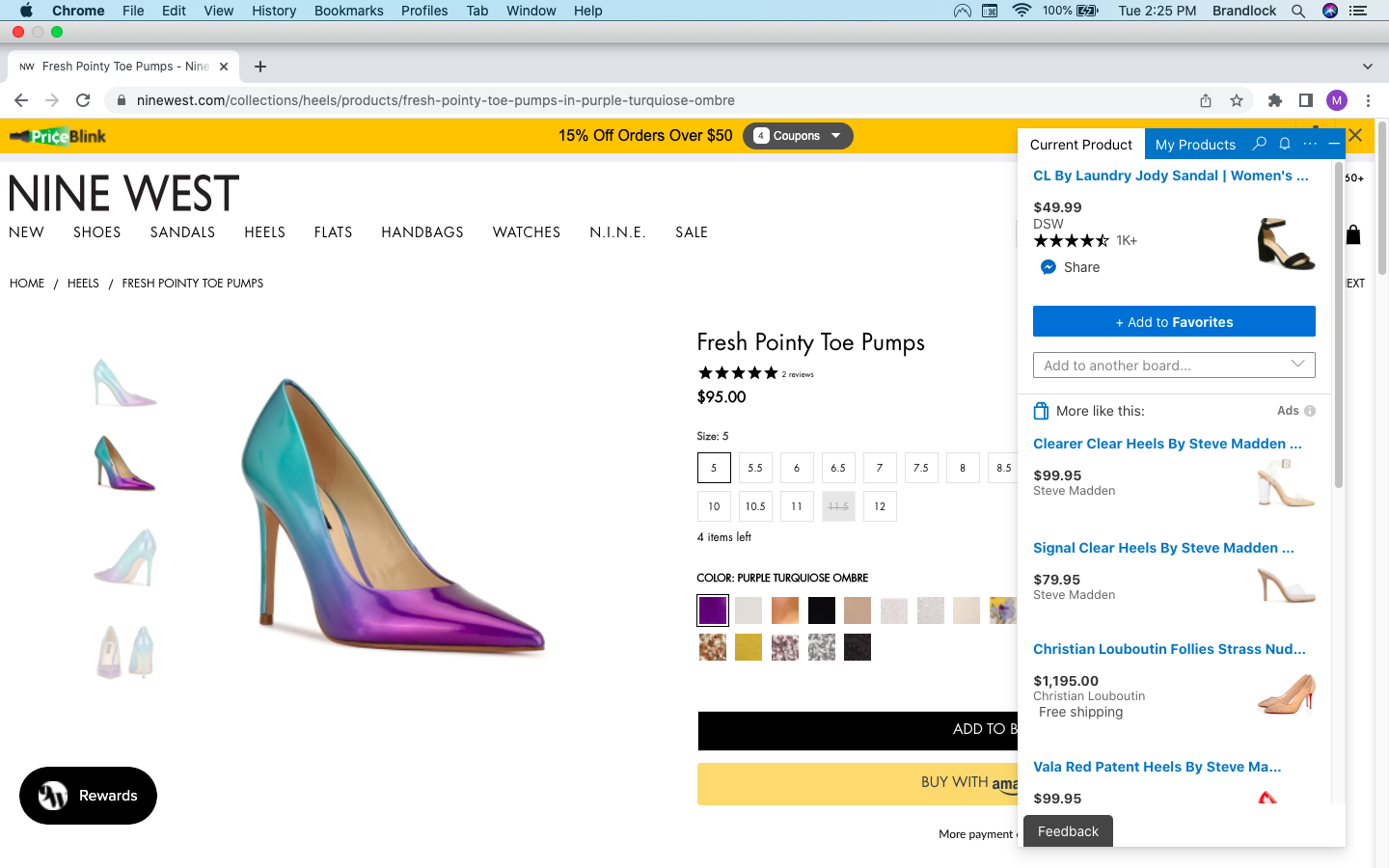
Task: Select the black color swatch
Action: (822, 610)
